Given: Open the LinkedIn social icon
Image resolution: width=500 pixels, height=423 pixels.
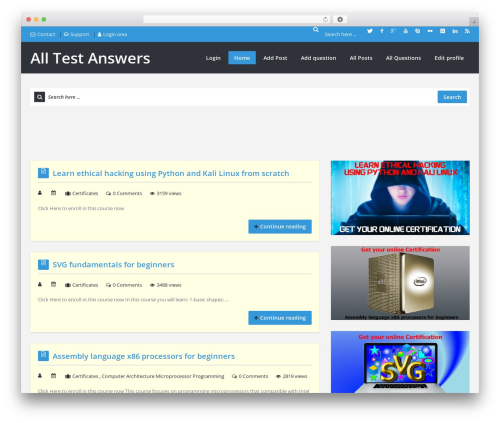Looking at the screenshot, I should 455,31.
